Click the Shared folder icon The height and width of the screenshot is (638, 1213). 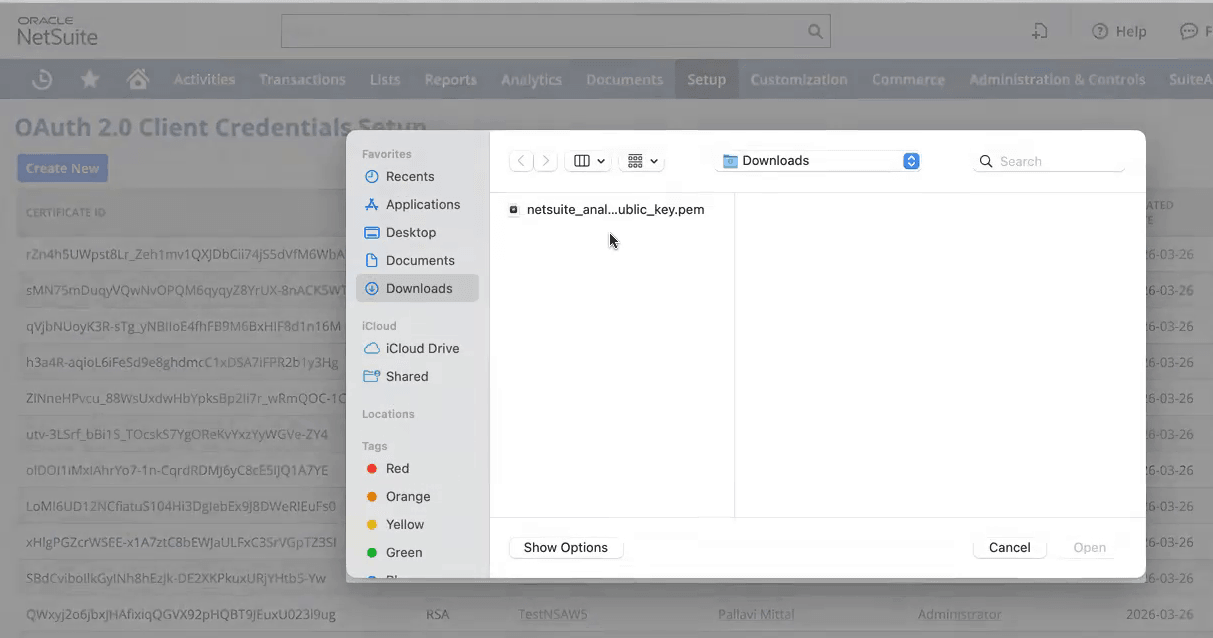[x=372, y=376]
